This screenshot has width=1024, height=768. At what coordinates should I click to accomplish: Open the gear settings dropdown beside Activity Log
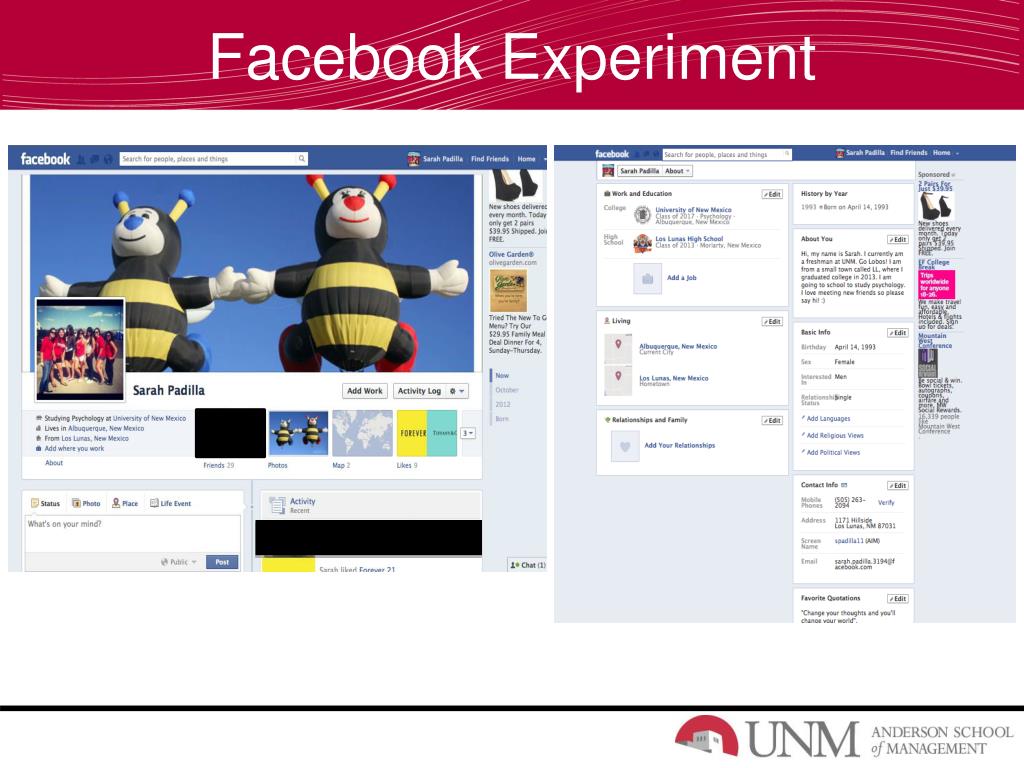(x=457, y=391)
